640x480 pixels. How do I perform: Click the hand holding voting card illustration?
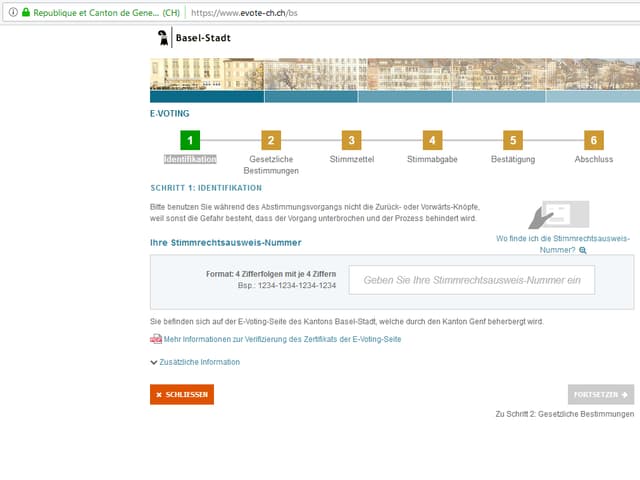point(559,215)
